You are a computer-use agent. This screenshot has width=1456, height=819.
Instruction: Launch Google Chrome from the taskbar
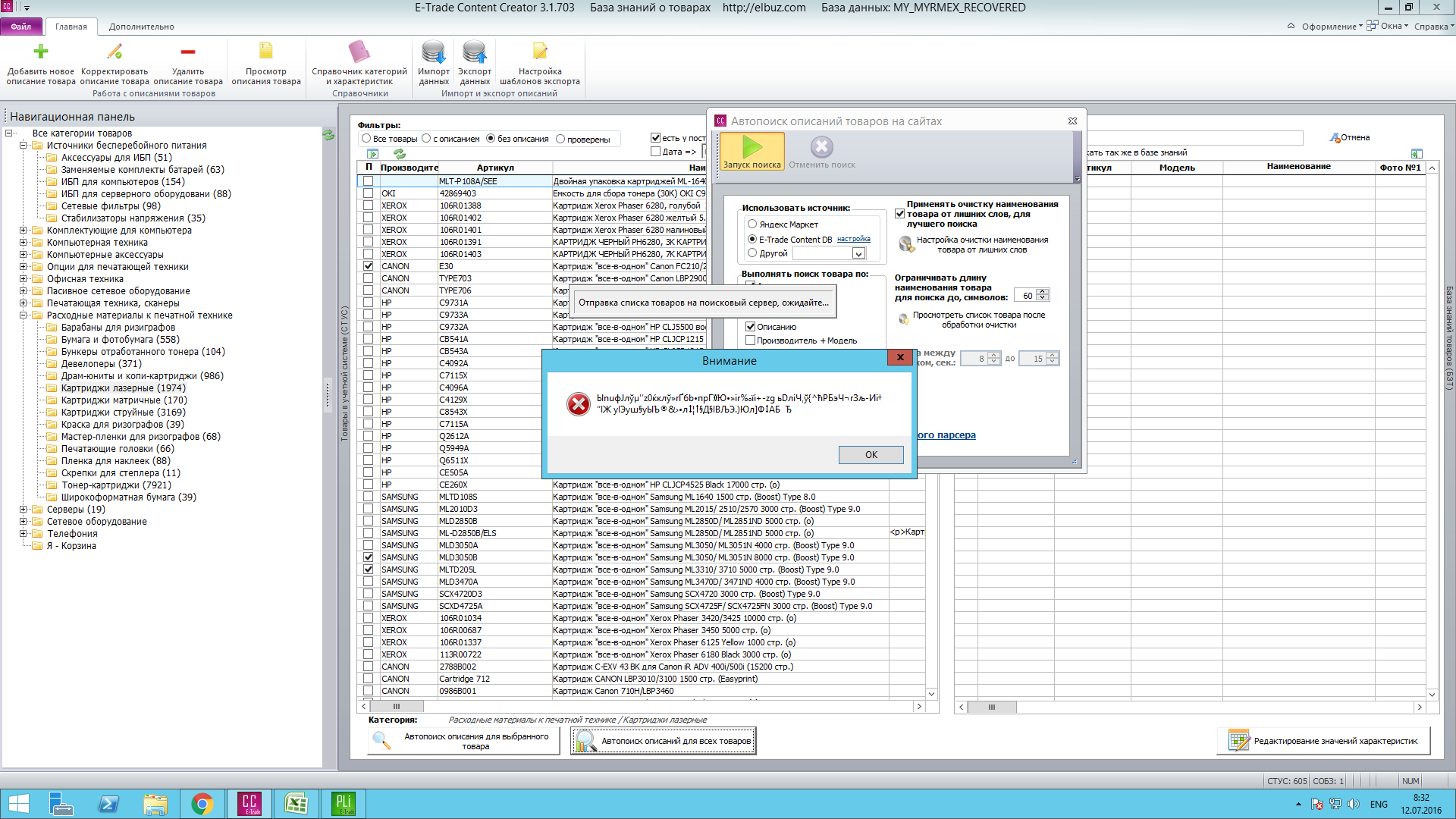[202, 804]
